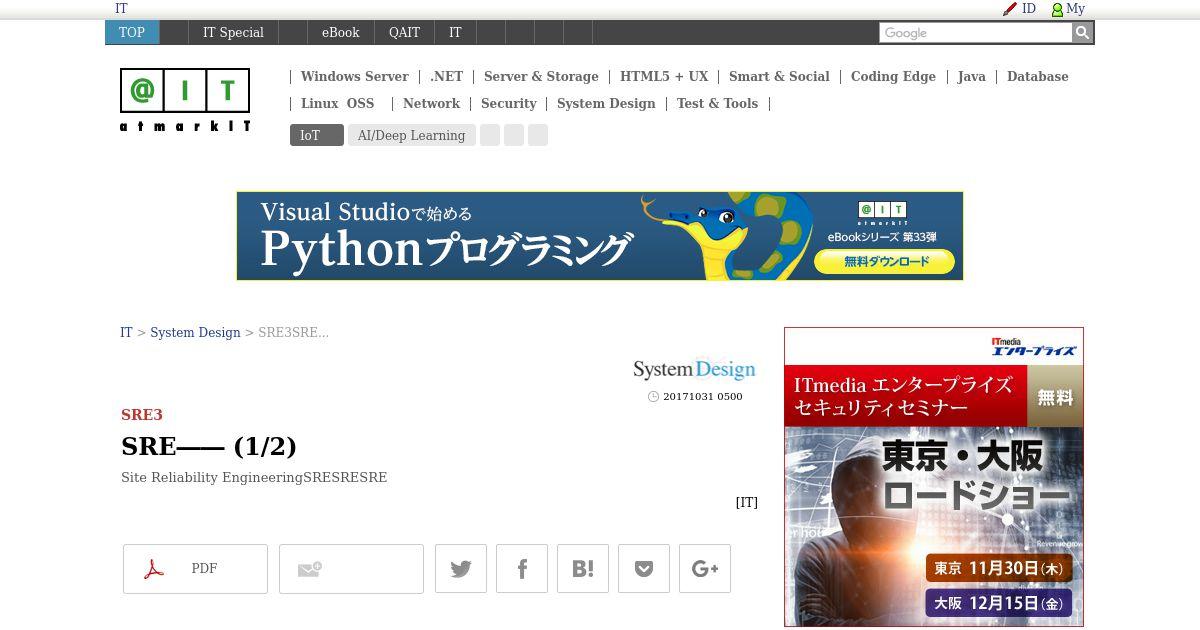1200x630 pixels.
Task: Open the IT tab in nav bar
Action: (455, 32)
